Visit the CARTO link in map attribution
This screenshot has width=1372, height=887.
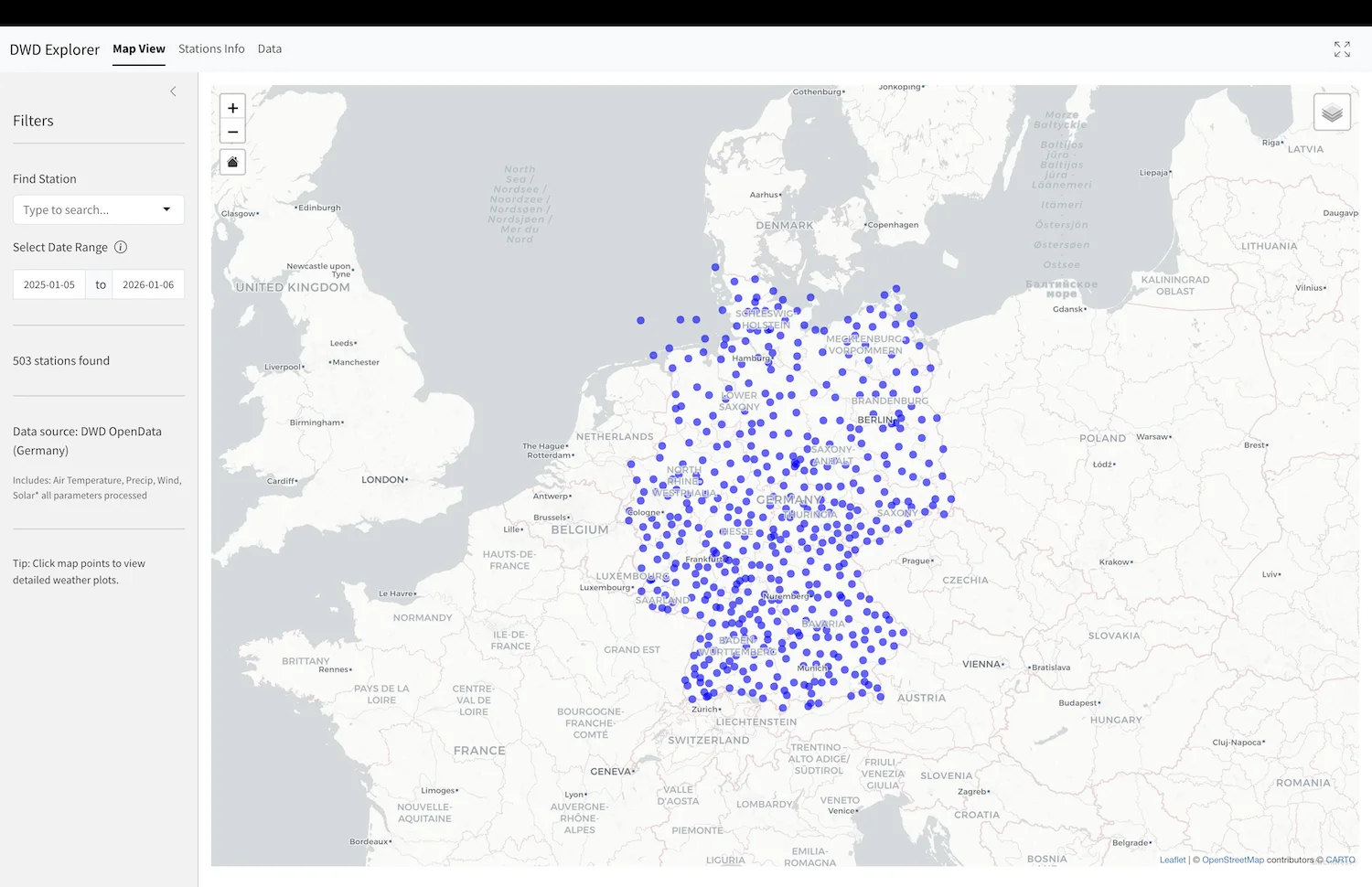pyautogui.click(x=1340, y=860)
